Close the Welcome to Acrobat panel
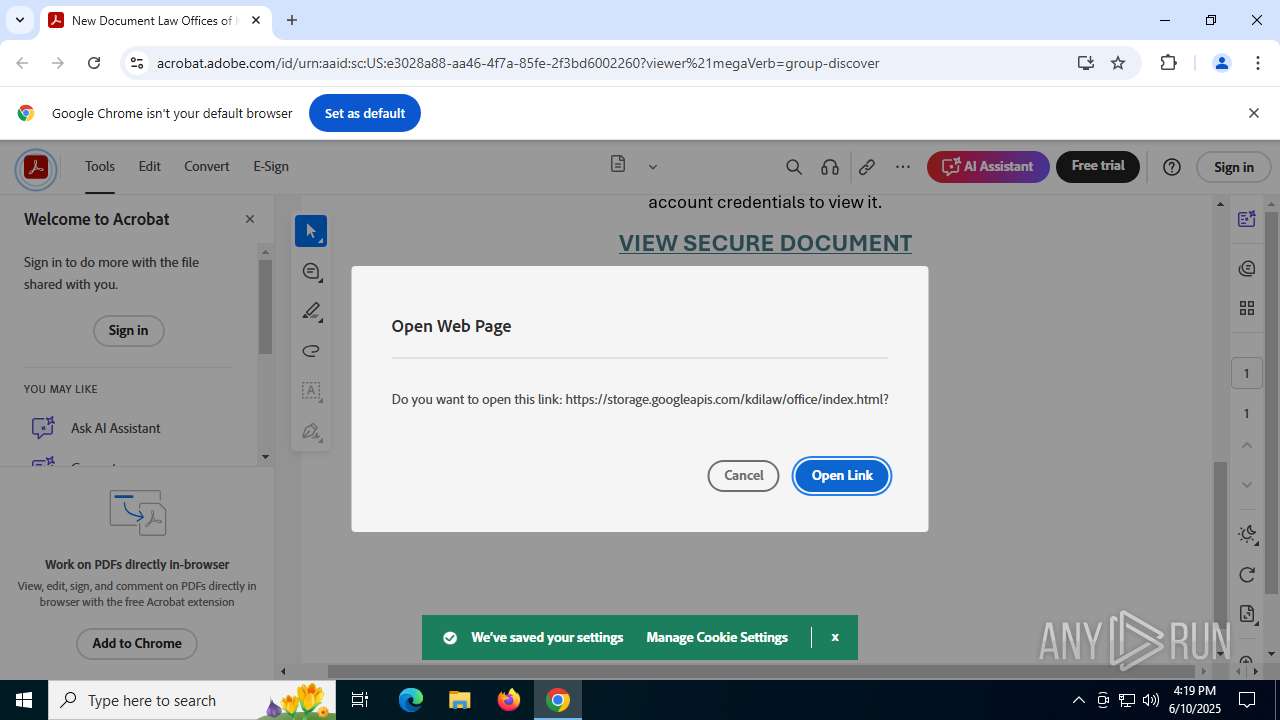 tap(250, 219)
